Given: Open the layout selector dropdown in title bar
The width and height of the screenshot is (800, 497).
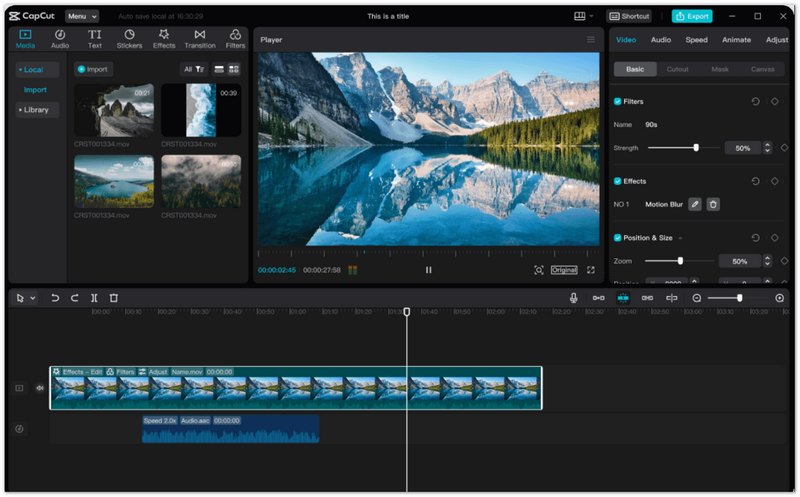Looking at the screenshot, I should pos(584,16).
